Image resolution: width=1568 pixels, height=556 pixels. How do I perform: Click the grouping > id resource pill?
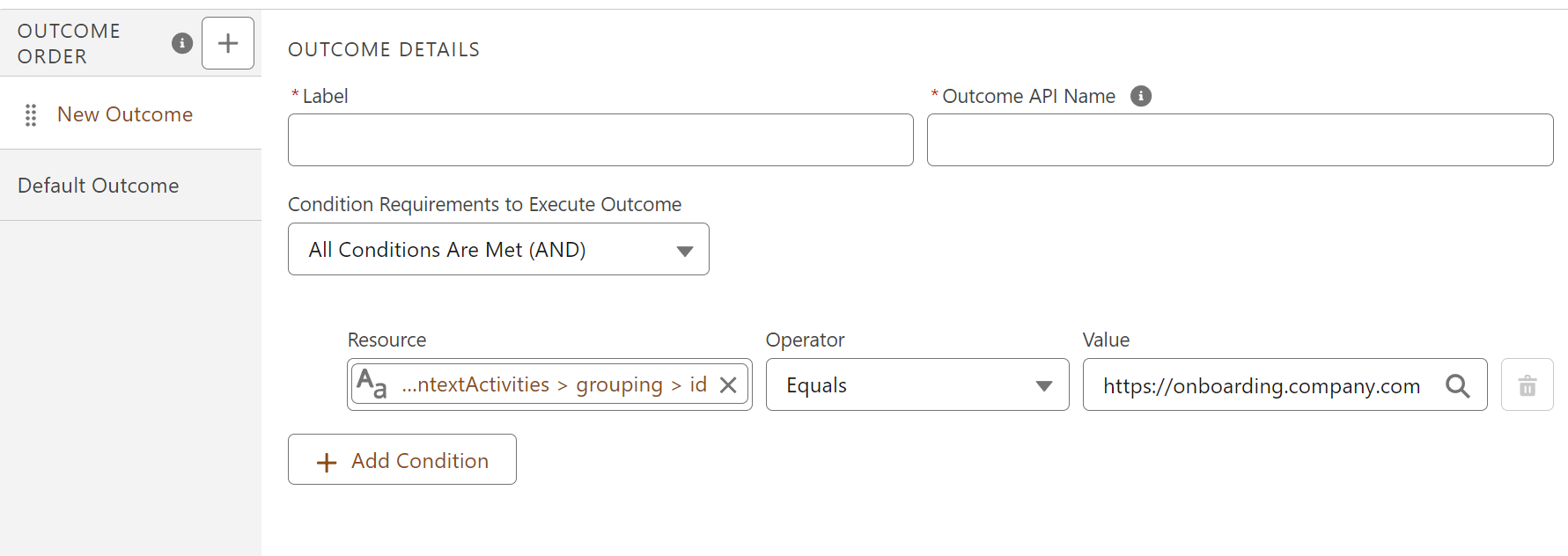(555, 384)
